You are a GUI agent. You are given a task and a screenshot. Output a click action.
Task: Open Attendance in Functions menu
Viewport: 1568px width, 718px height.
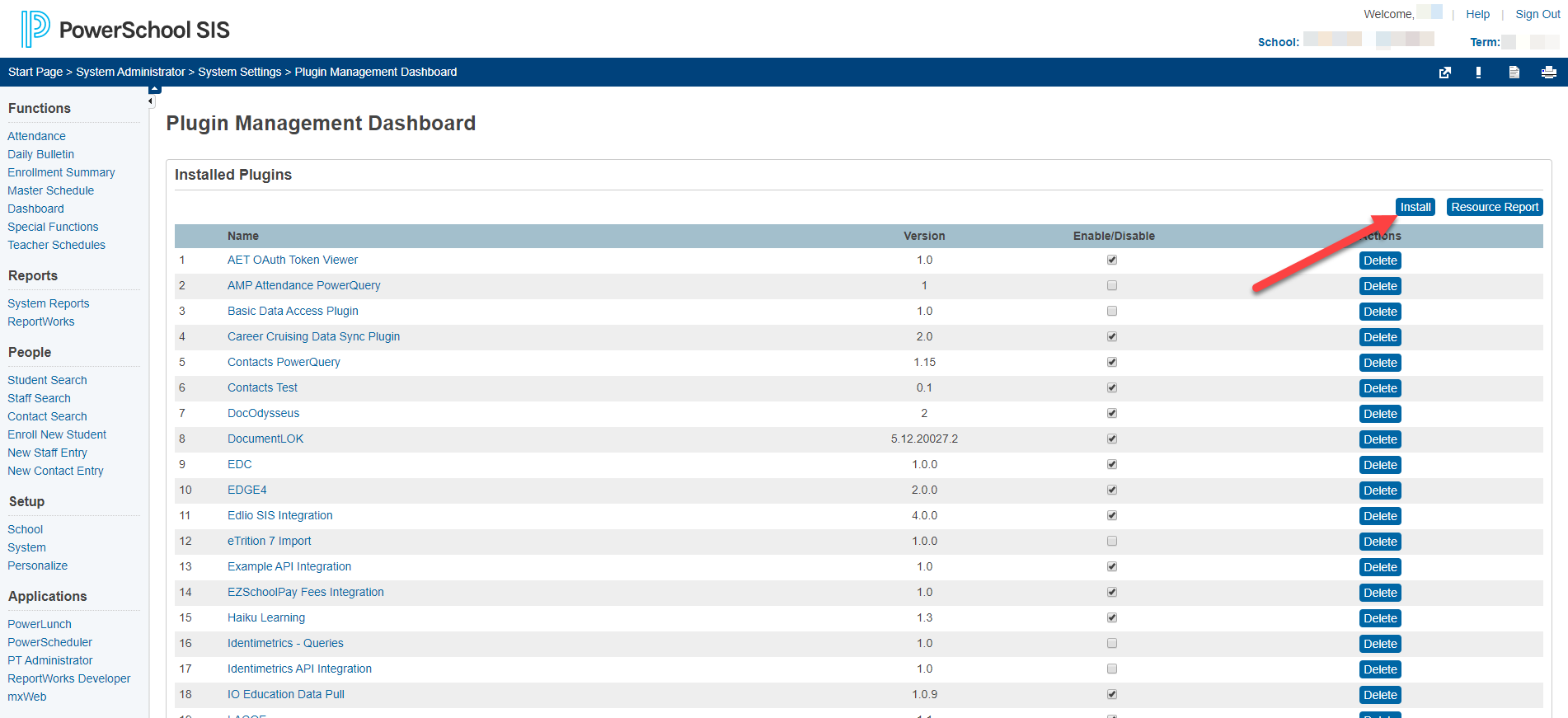coord(36,136)
